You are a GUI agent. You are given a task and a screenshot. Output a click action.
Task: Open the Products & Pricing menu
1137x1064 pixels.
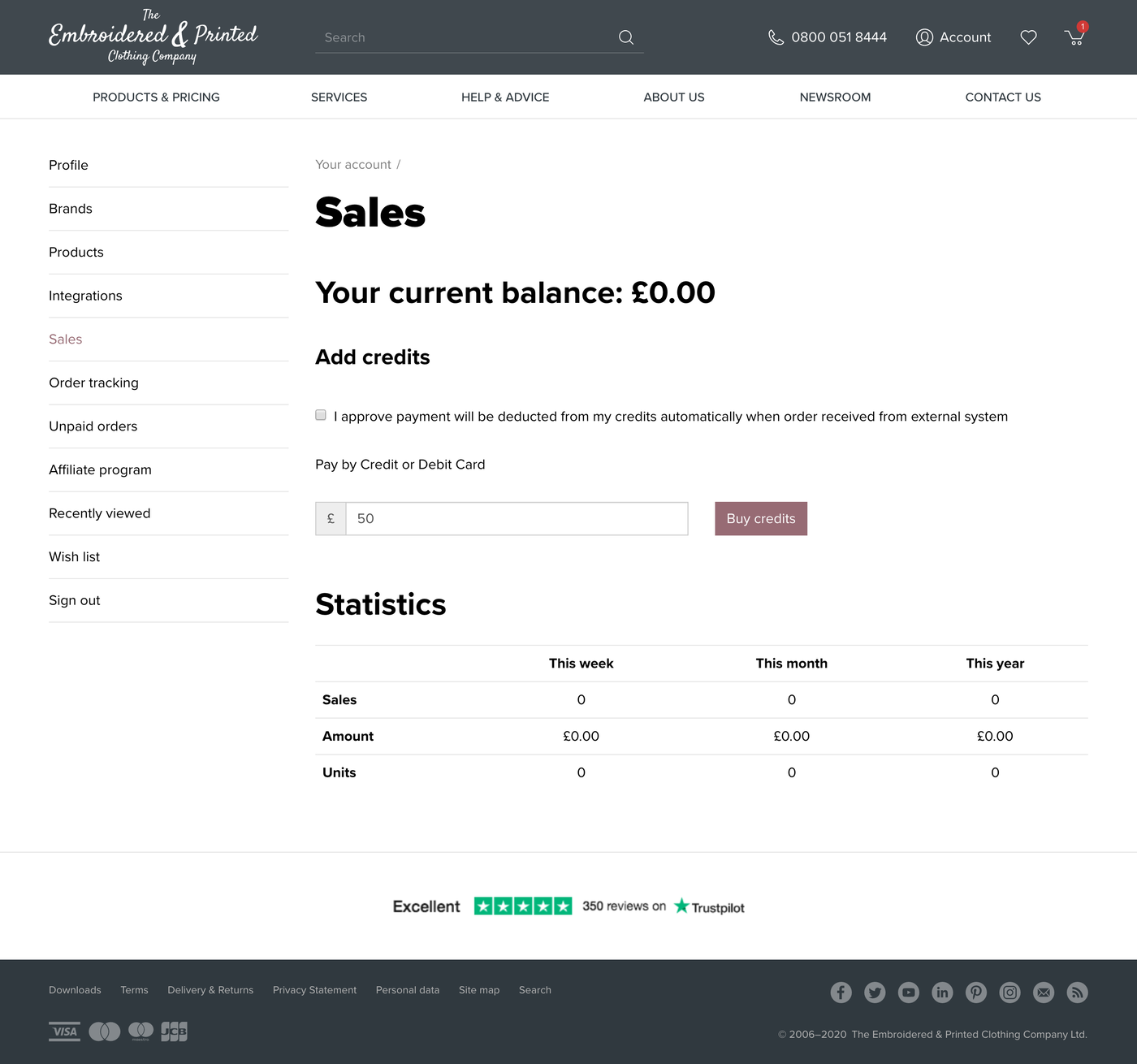point(156,97)
